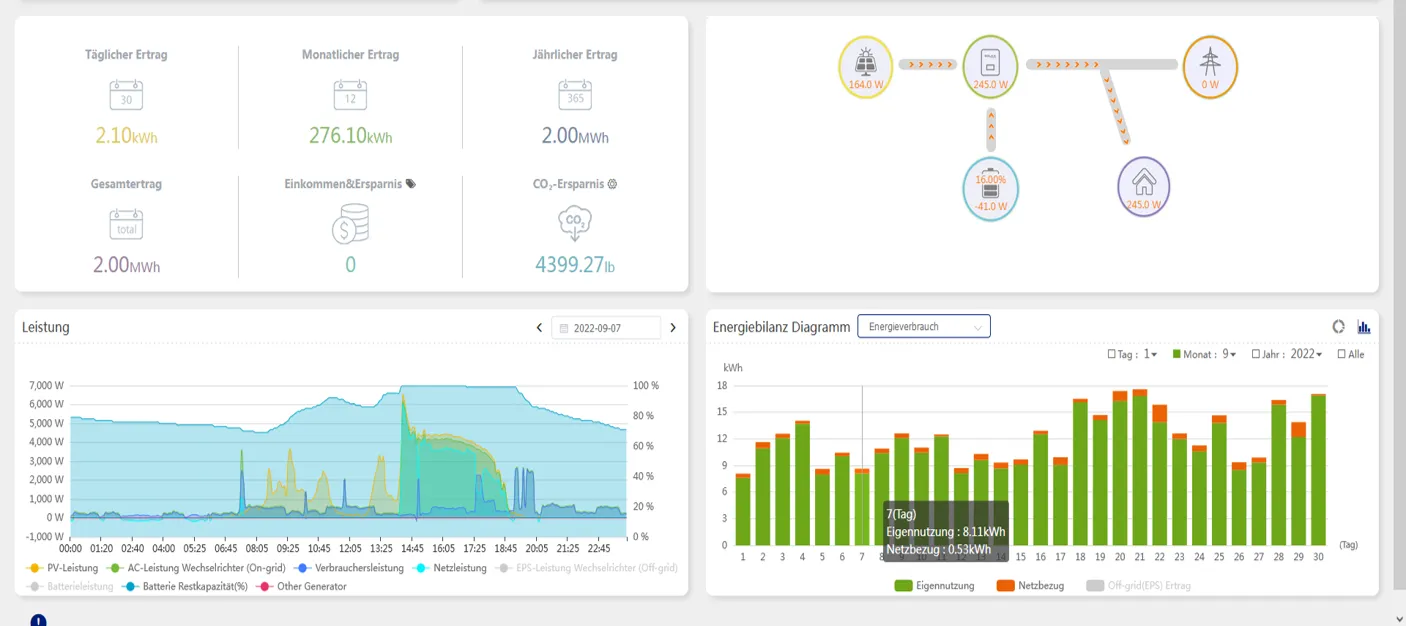Image resolution: width=1406 pixels, height=626 pixels.
Task: Click the date field 2022-09-07
Action: click(606, 328)
